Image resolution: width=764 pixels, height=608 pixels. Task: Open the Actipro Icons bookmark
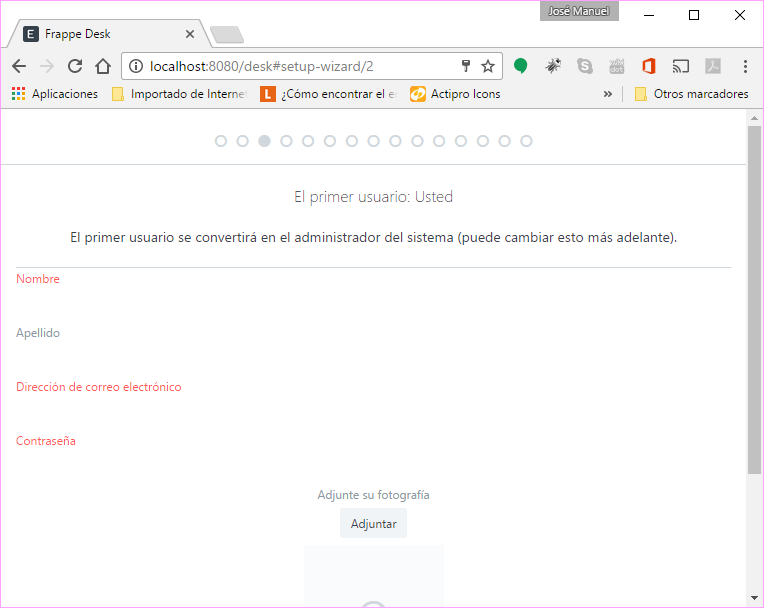[x=455, y=94]
